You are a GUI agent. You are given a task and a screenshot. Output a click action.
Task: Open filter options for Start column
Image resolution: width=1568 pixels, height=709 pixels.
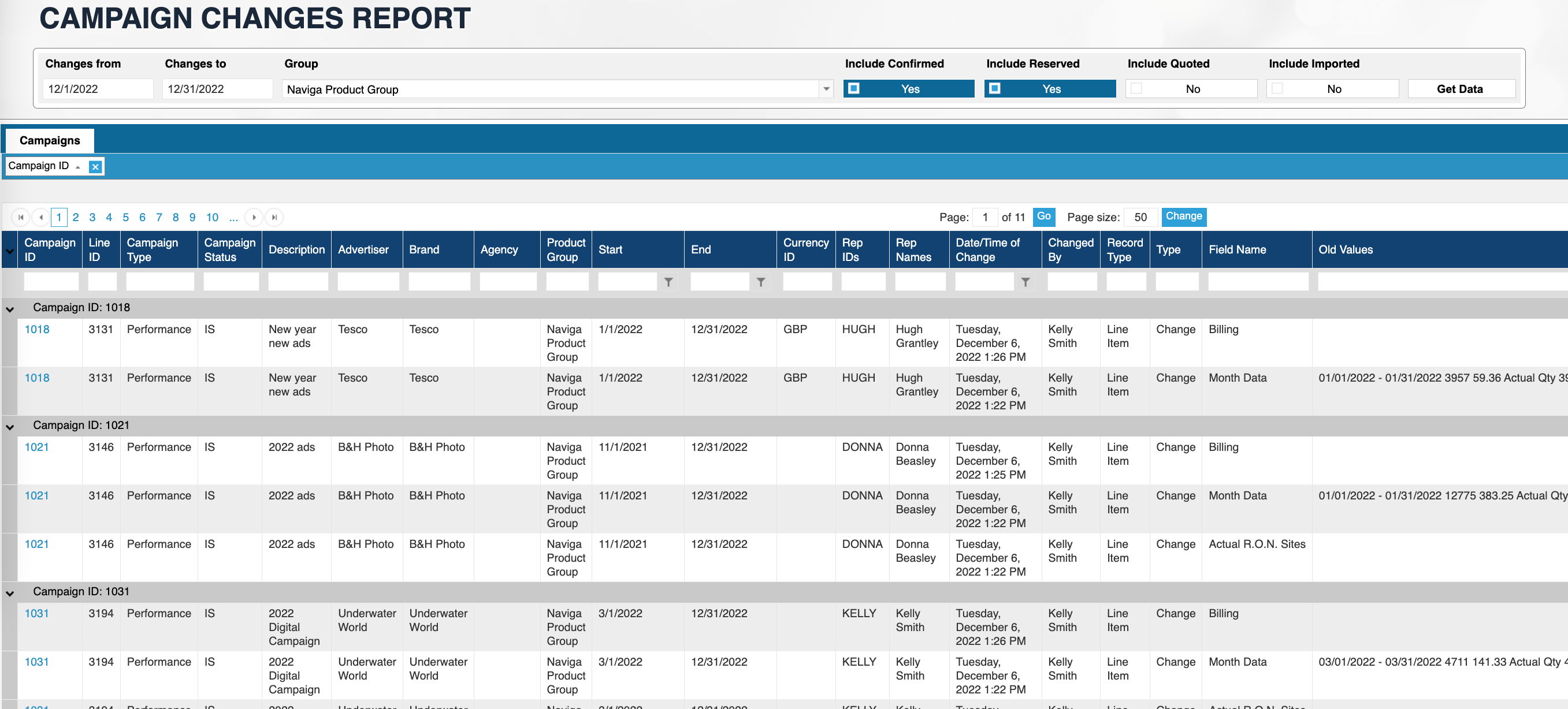tap(668, 282)
